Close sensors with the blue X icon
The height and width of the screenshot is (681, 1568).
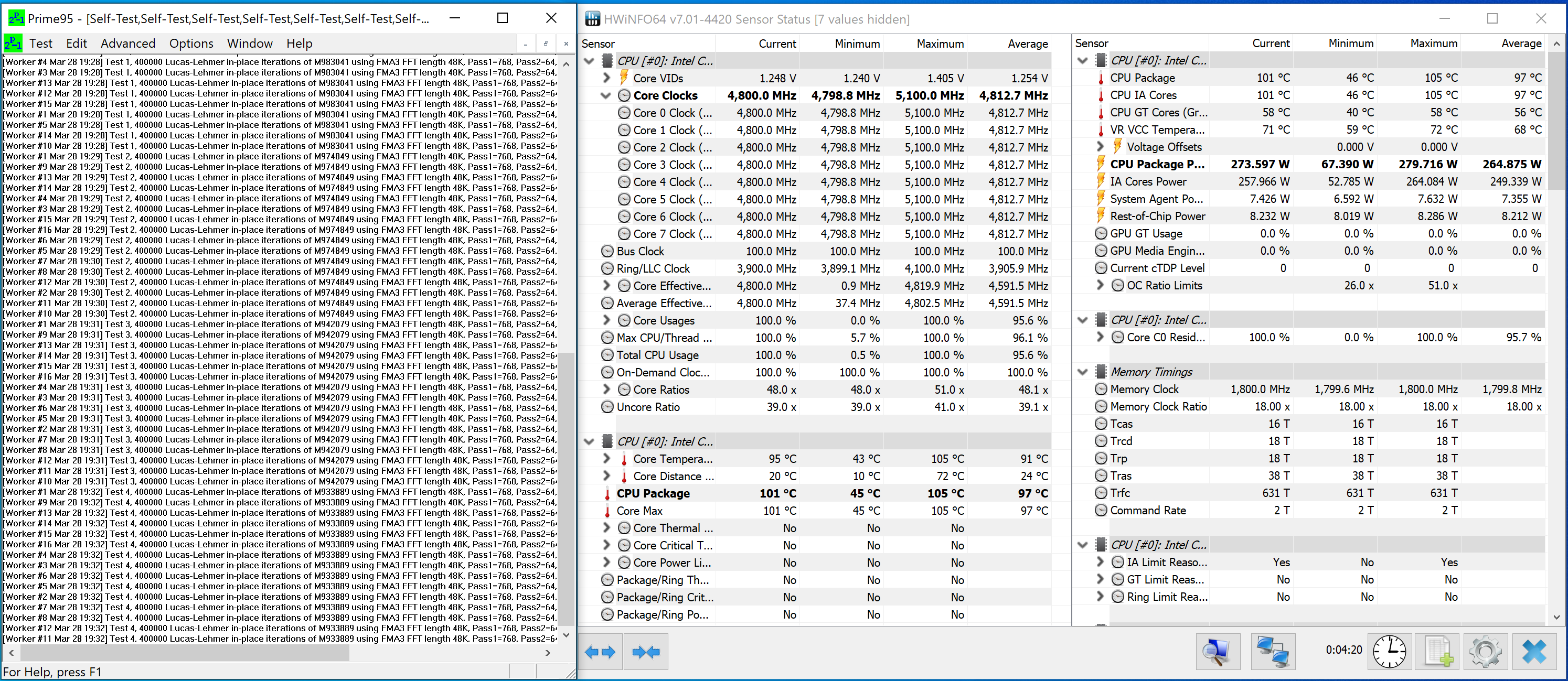click(x=1534, y=651)
